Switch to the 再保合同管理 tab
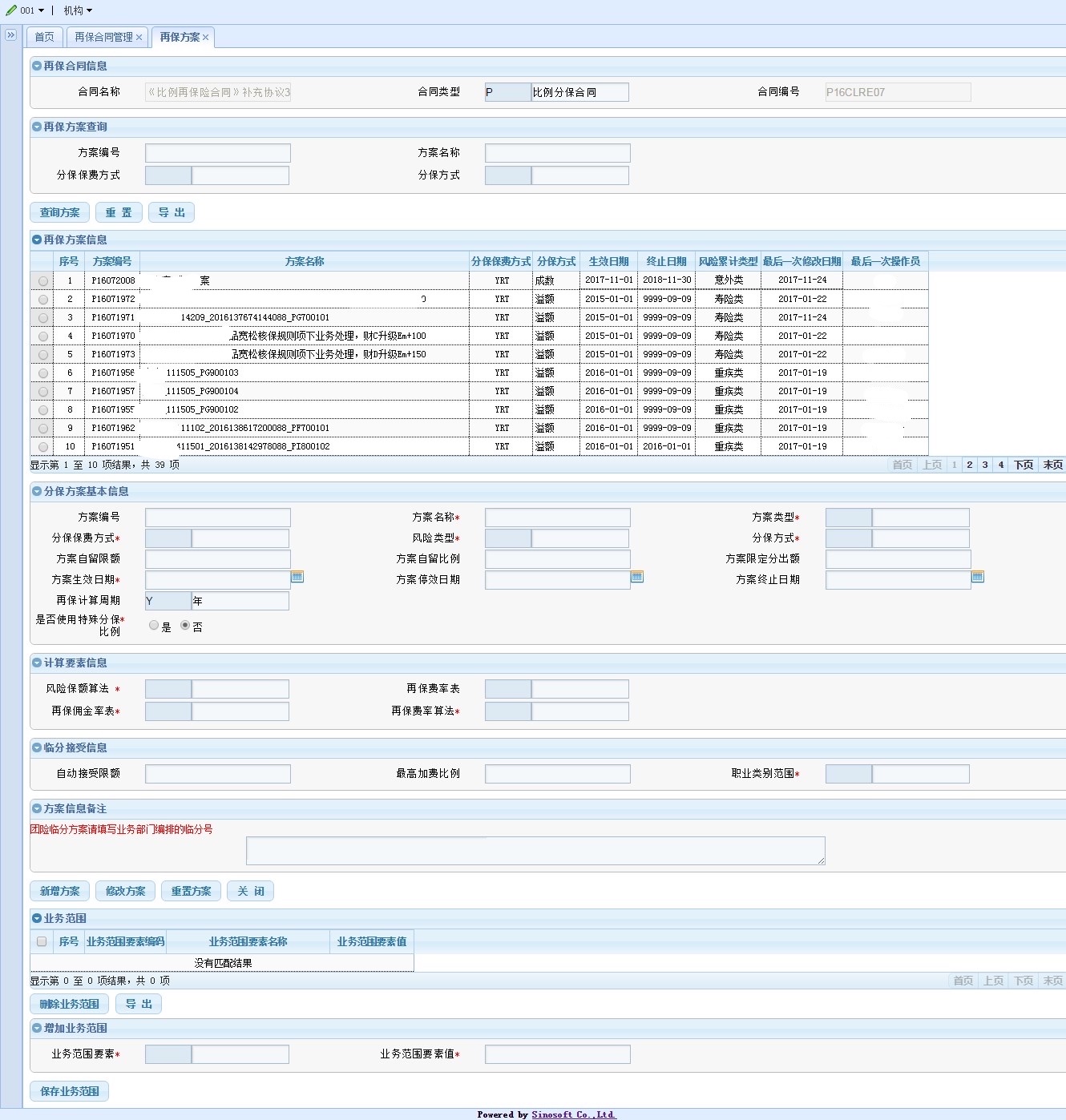Screen dimensions: 1066x1120 [x=104, y=37]
